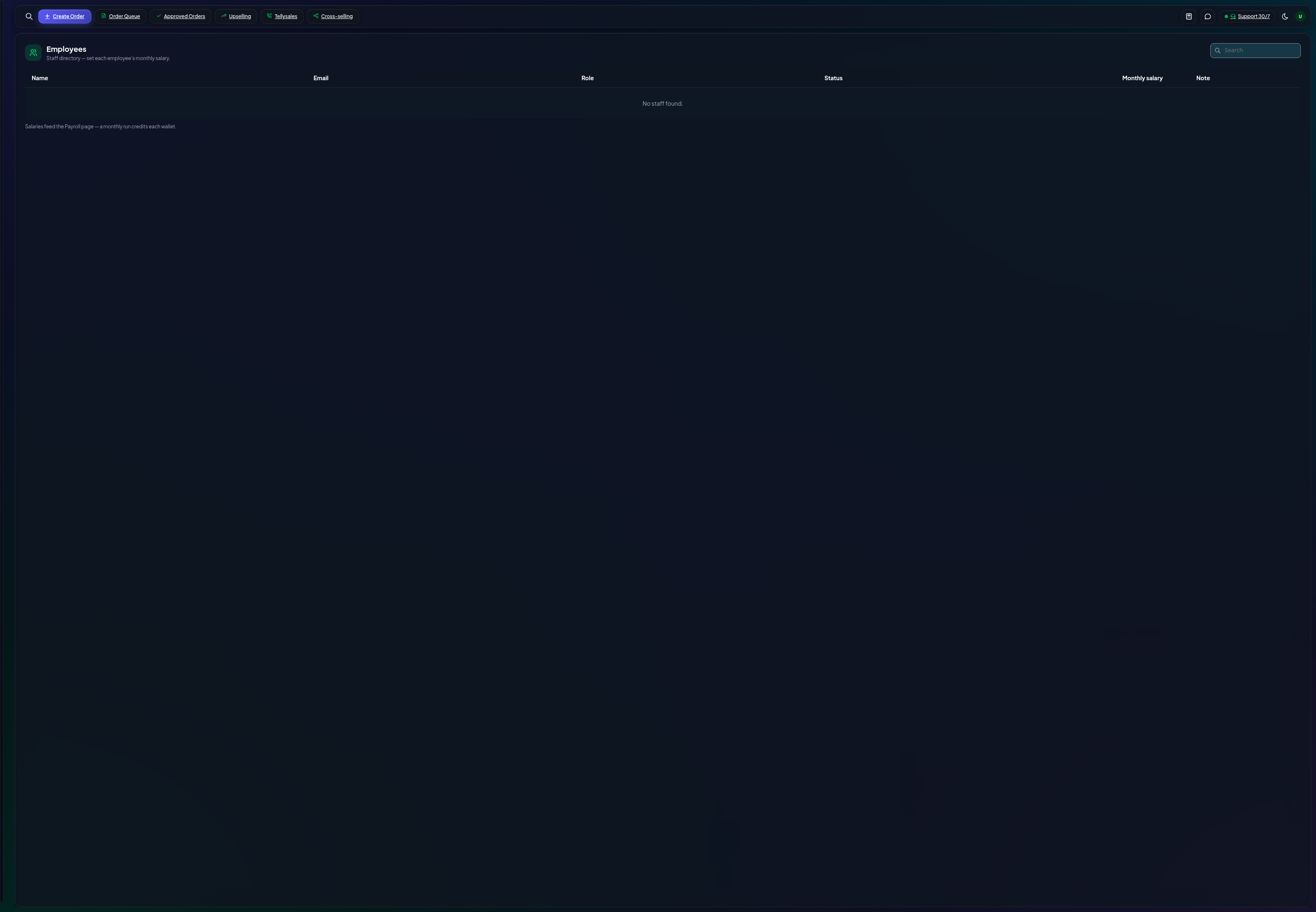1316x912 pixels.
Task: Focus the employee Search field
Action: pyautogui.click(x=1255, y=50)
